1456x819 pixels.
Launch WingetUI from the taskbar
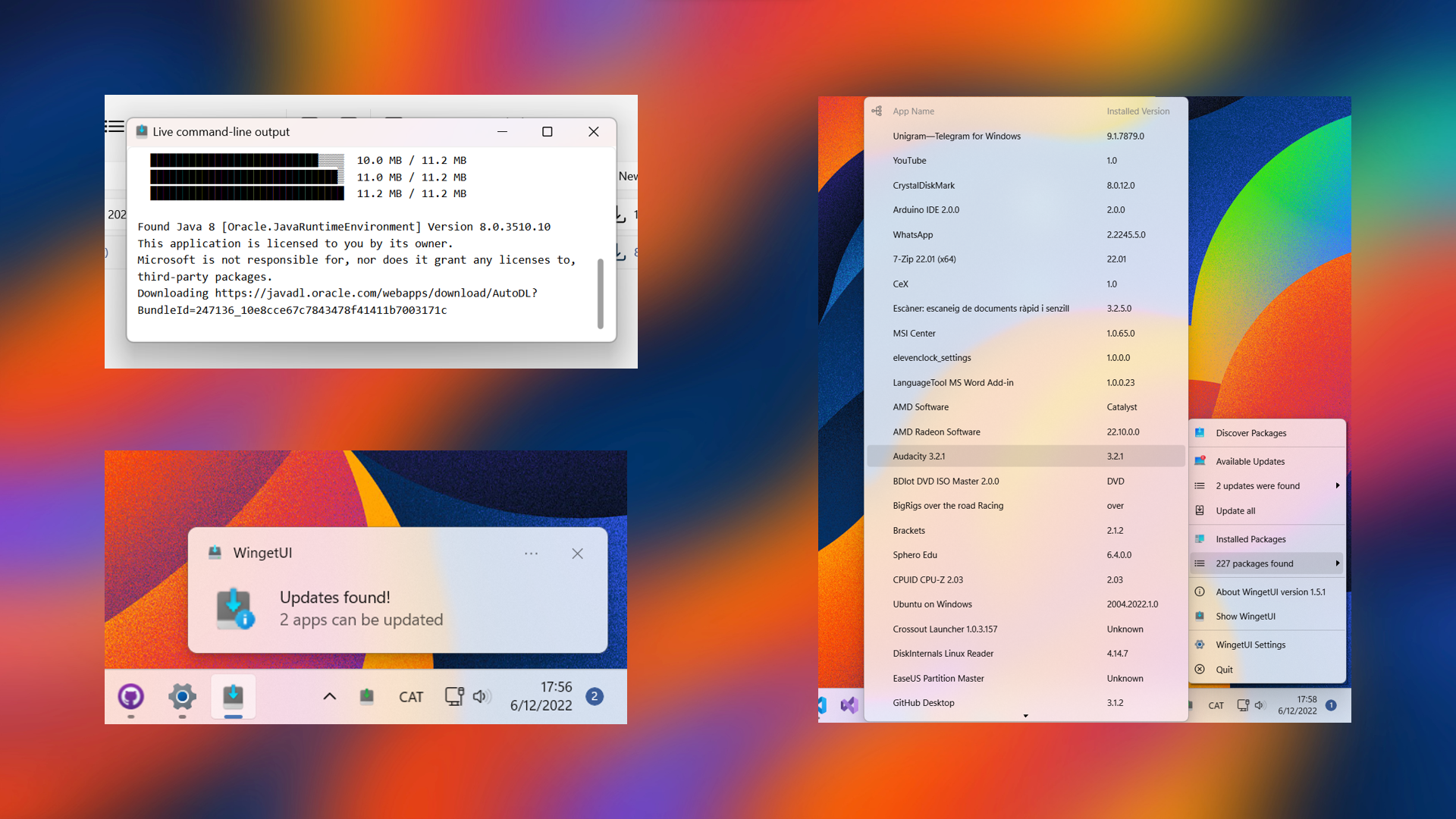pyautogui.click(x=233, y=696)
